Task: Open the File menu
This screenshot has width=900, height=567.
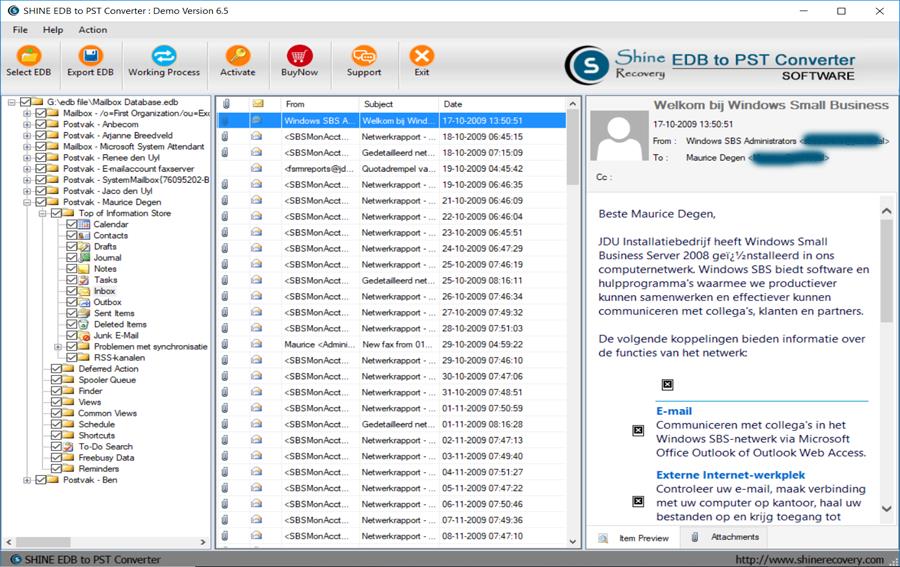Action: pos(20,30)
